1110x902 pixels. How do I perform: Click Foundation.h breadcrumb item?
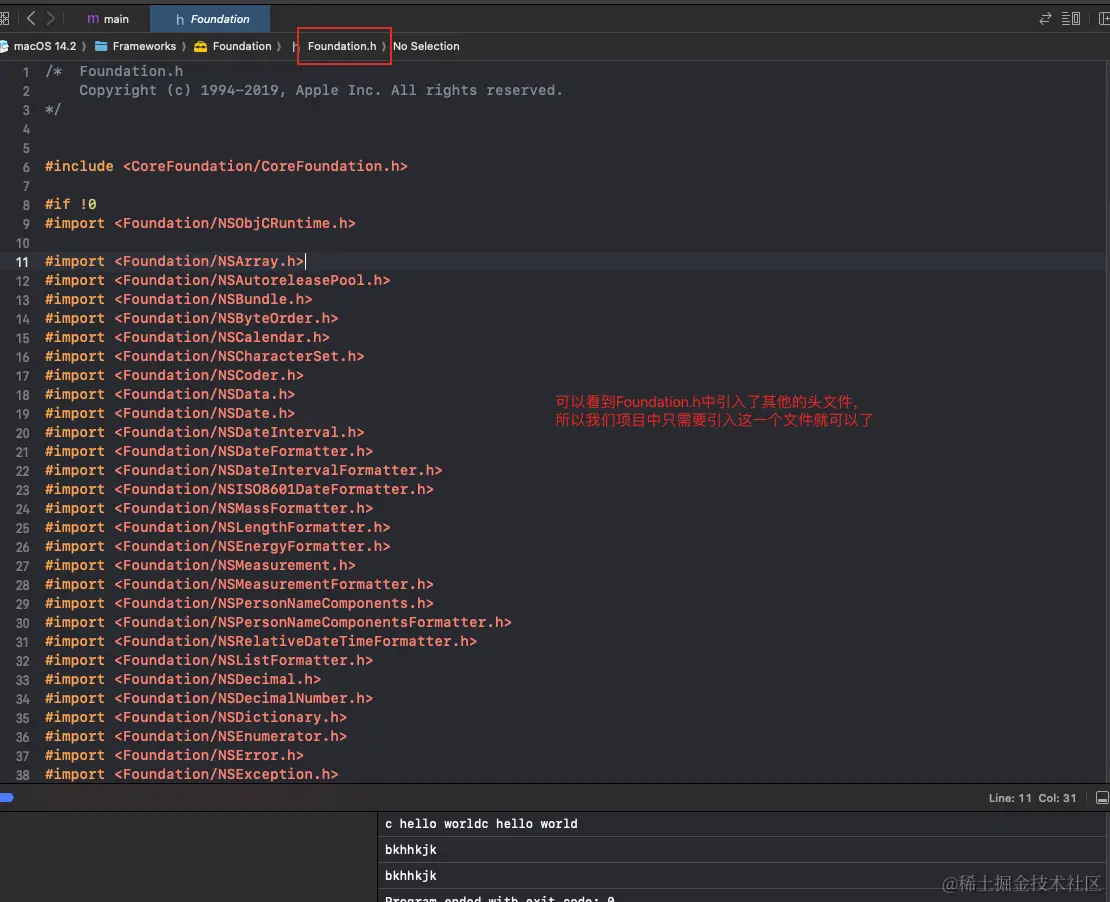click(x=342, y=46)
